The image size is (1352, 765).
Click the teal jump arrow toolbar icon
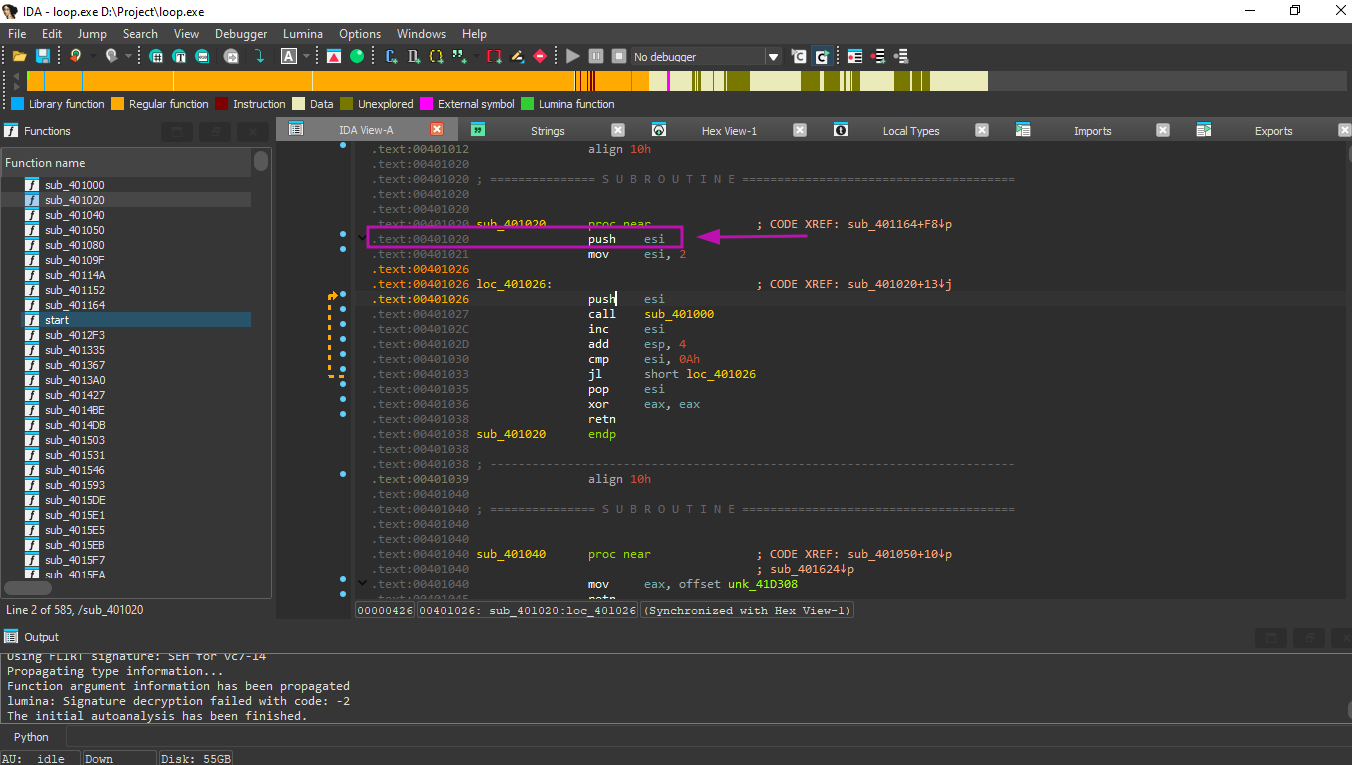(260, 57)
